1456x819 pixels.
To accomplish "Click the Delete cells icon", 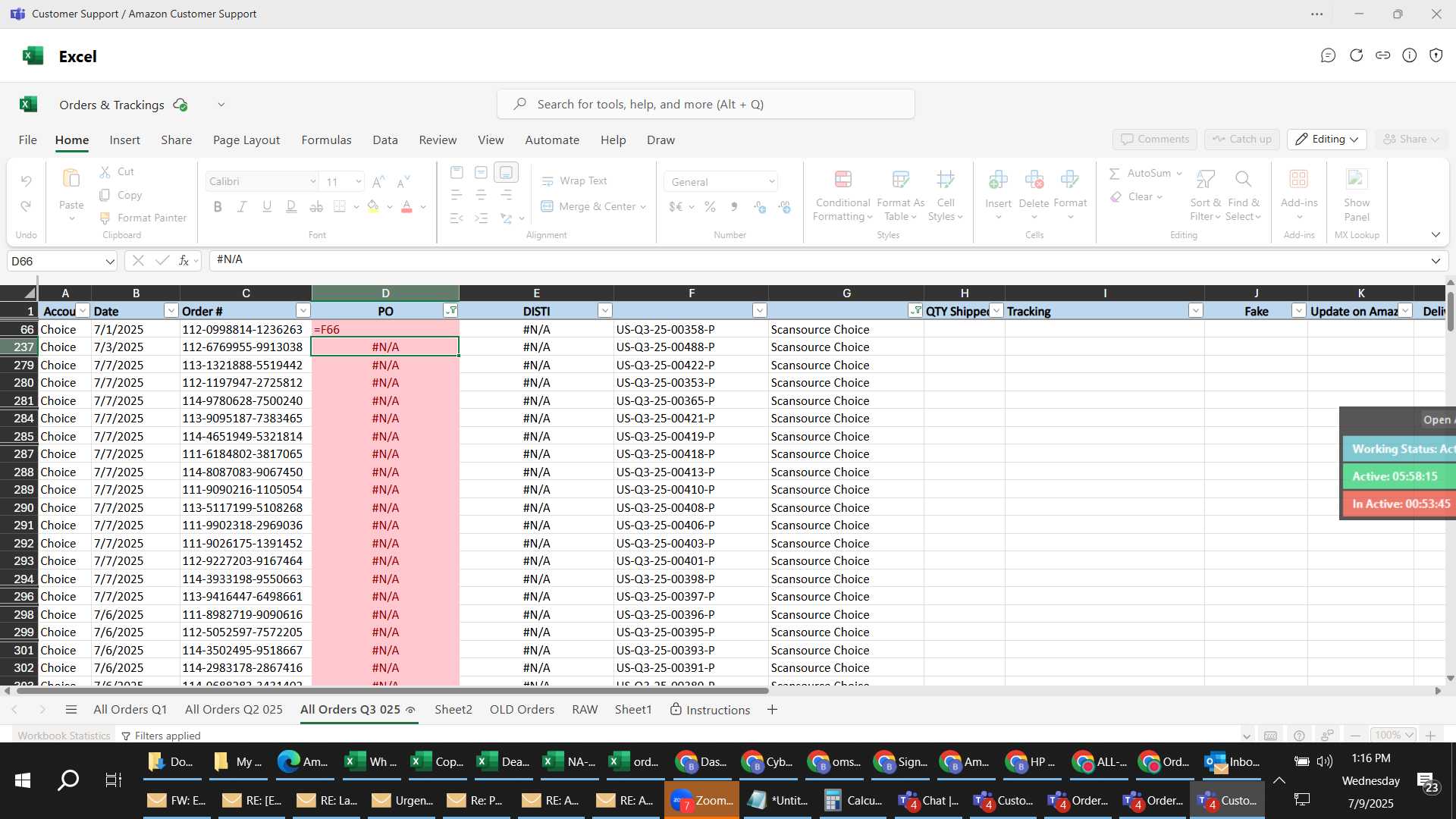I will point(1034,180).
